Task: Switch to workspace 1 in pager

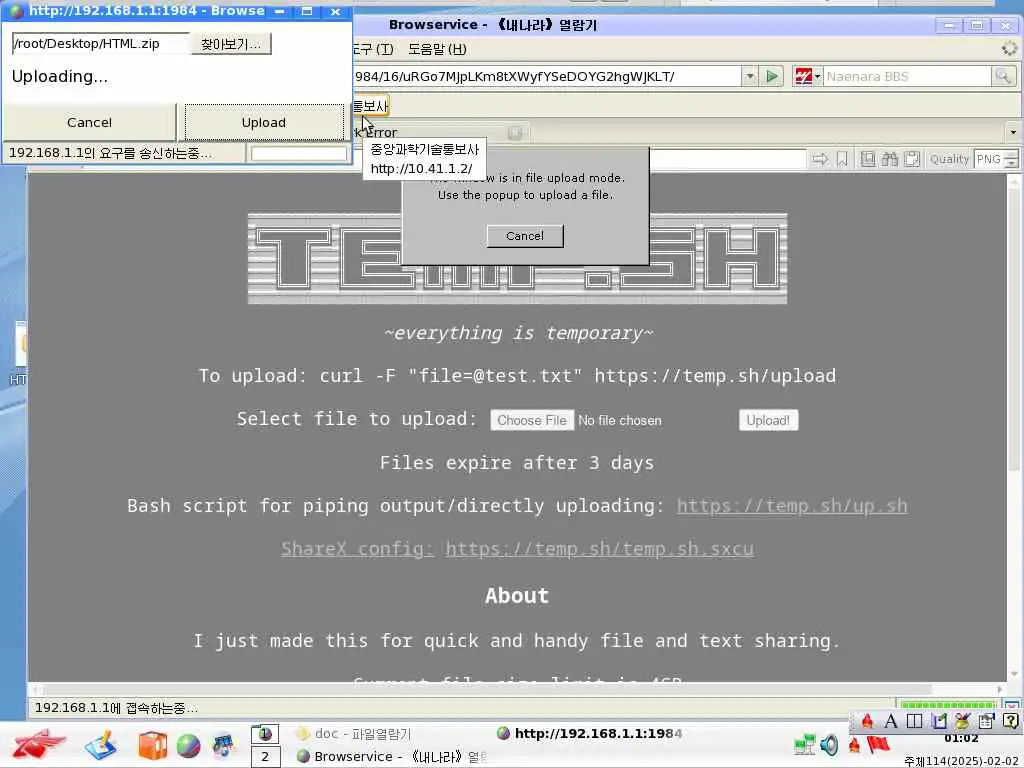Action: [x=264, y=734]
